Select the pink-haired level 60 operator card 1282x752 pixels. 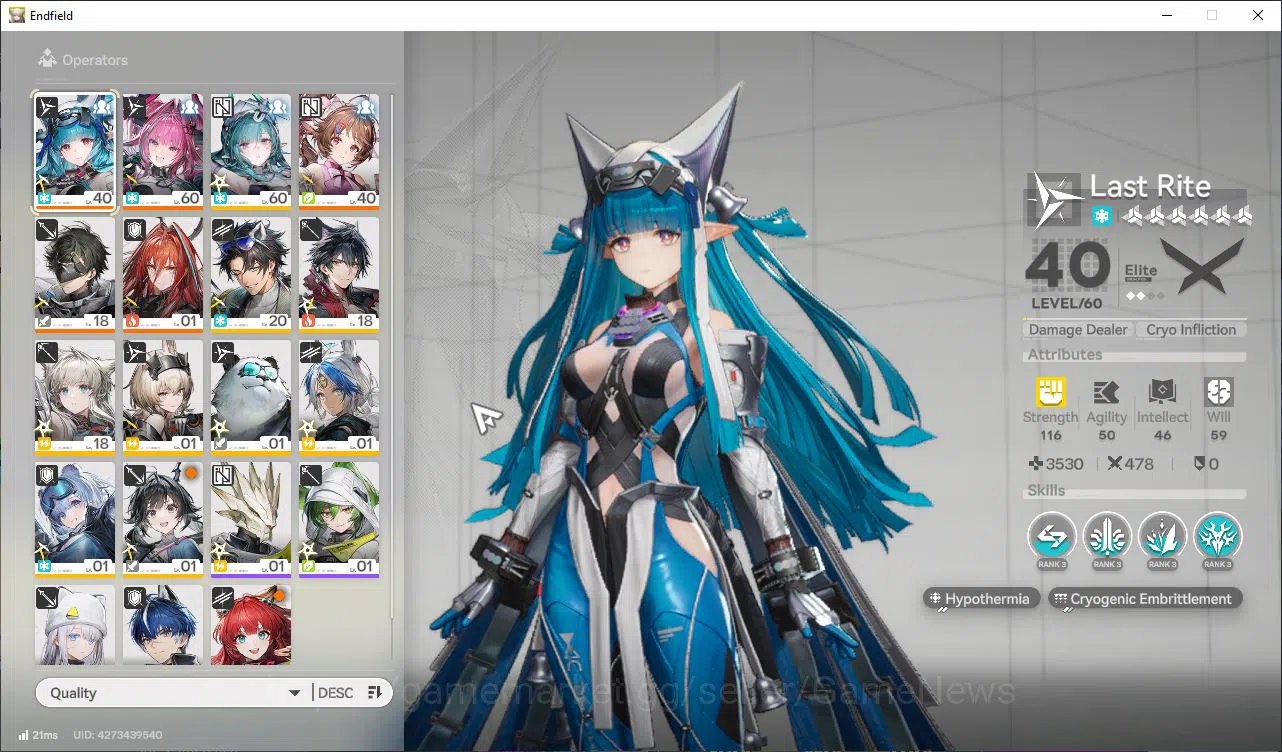163,151
